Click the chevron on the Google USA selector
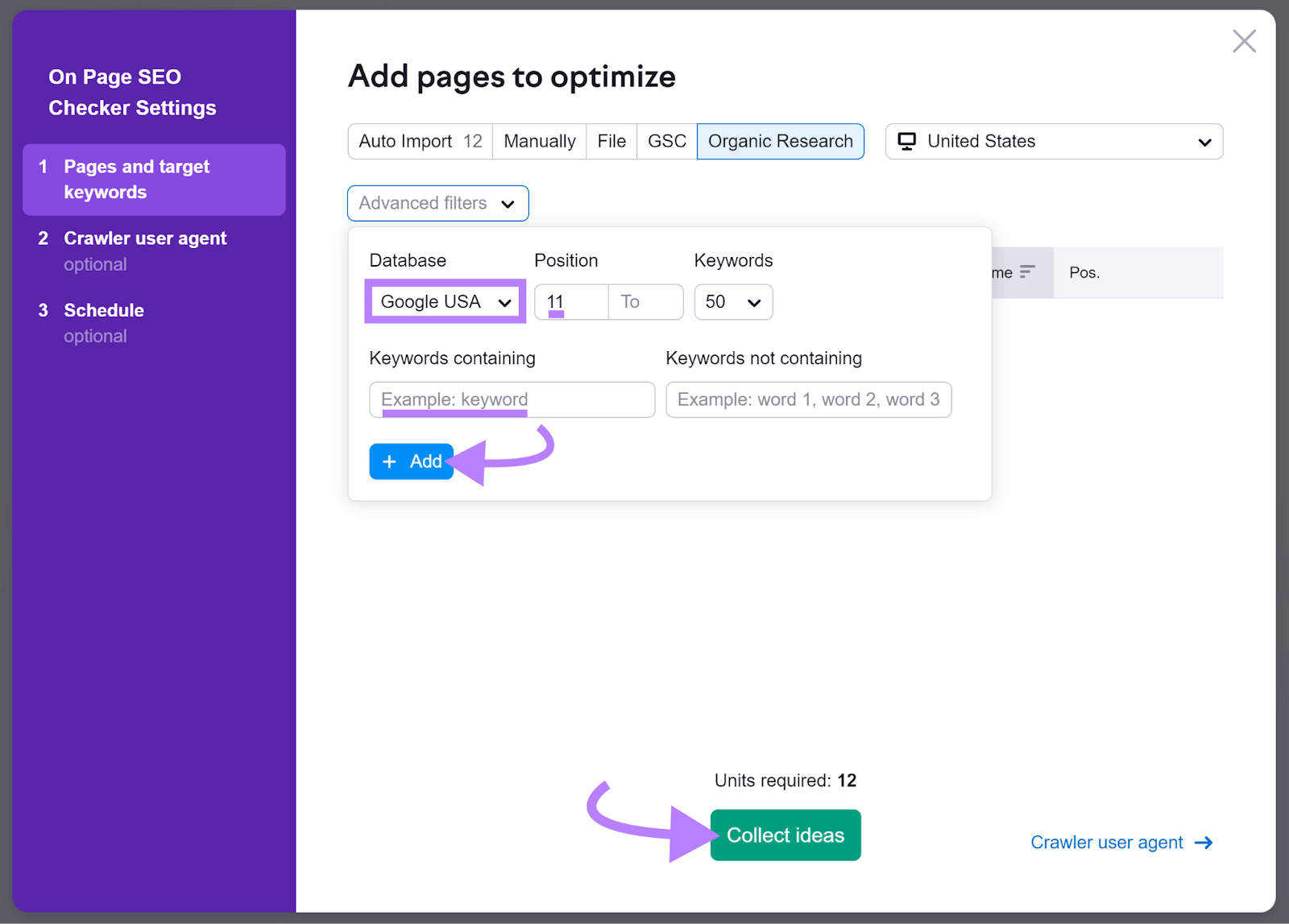1289x924 pixels. tap(505, 302)
